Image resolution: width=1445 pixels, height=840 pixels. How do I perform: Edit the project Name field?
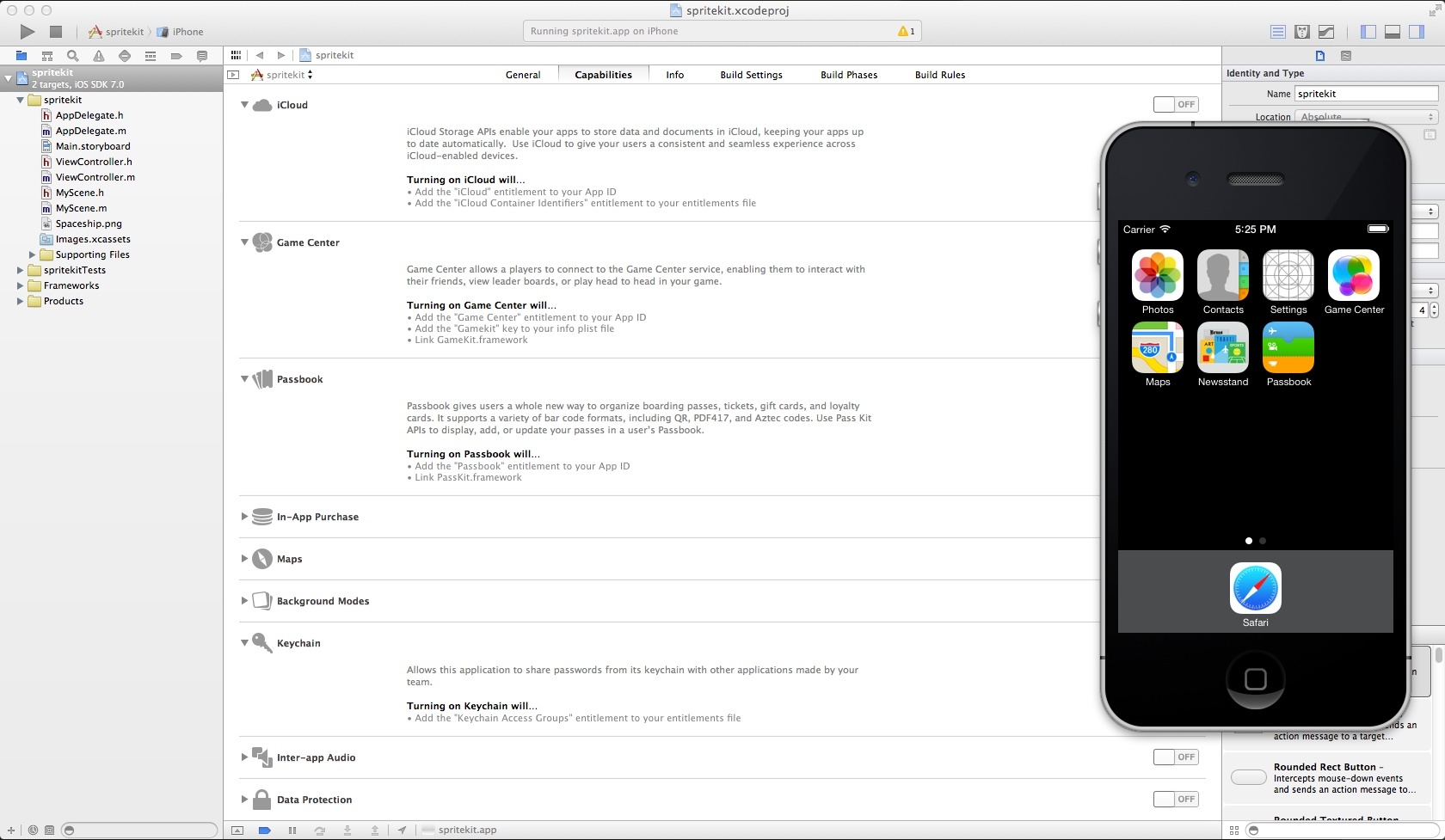pos(1366,94)
